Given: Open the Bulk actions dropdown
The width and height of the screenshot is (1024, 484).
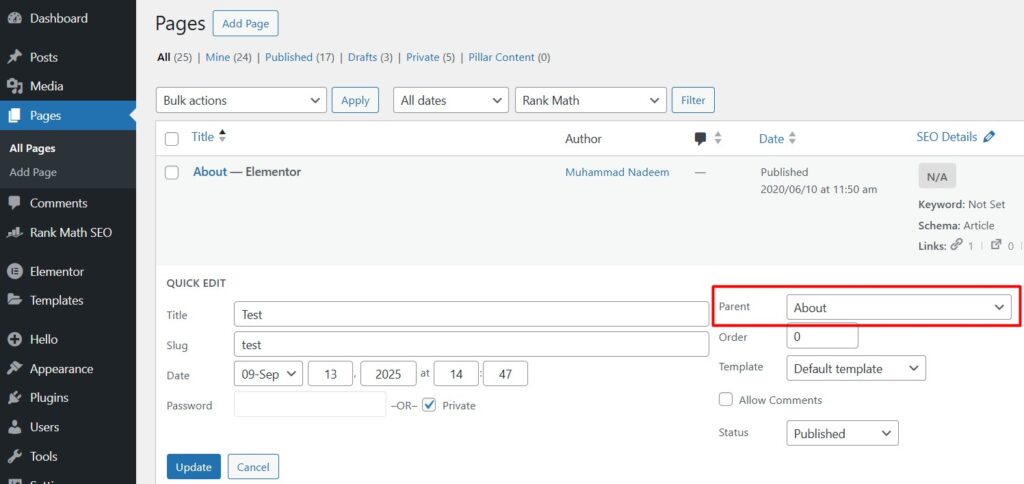Looking at the screenshot, I should (242, 101).
